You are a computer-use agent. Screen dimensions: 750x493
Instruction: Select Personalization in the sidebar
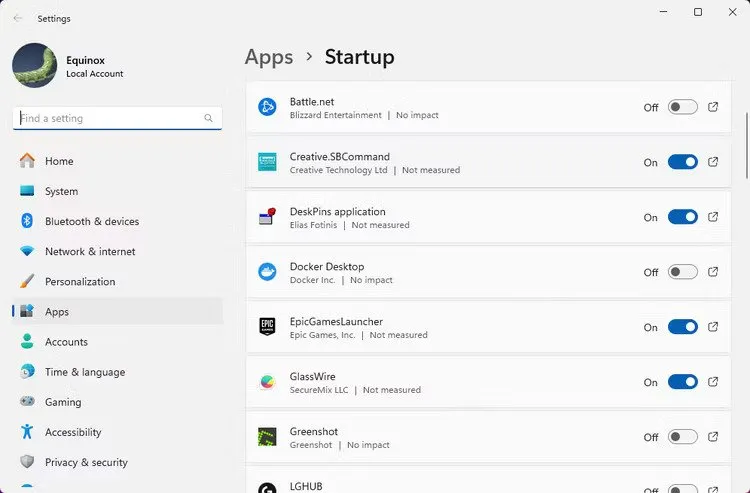click(x=80, y=282)
